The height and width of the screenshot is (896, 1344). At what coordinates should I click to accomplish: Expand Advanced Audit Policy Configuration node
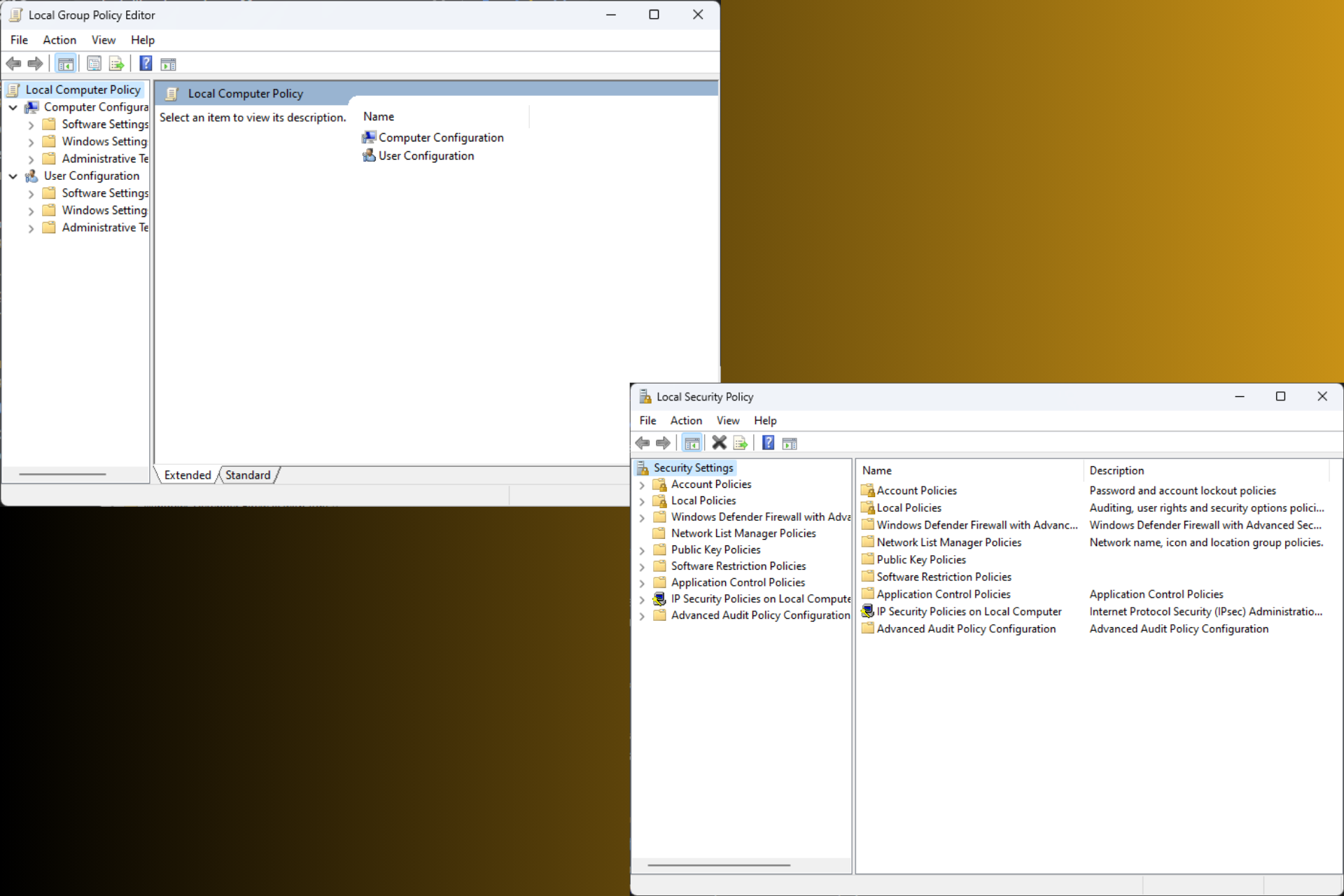[x=642, y=616]
